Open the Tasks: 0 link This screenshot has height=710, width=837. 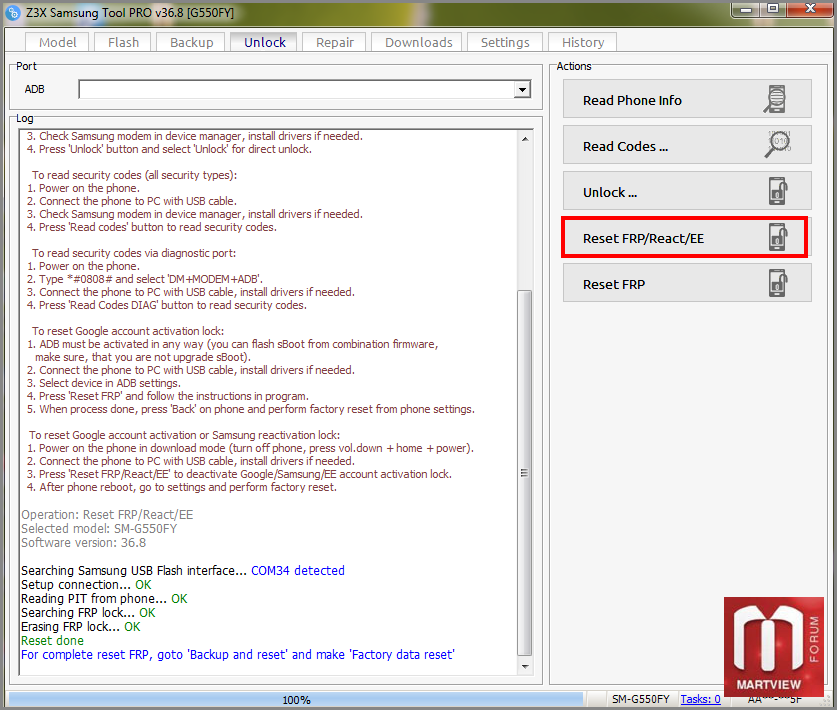pos(700,699)
